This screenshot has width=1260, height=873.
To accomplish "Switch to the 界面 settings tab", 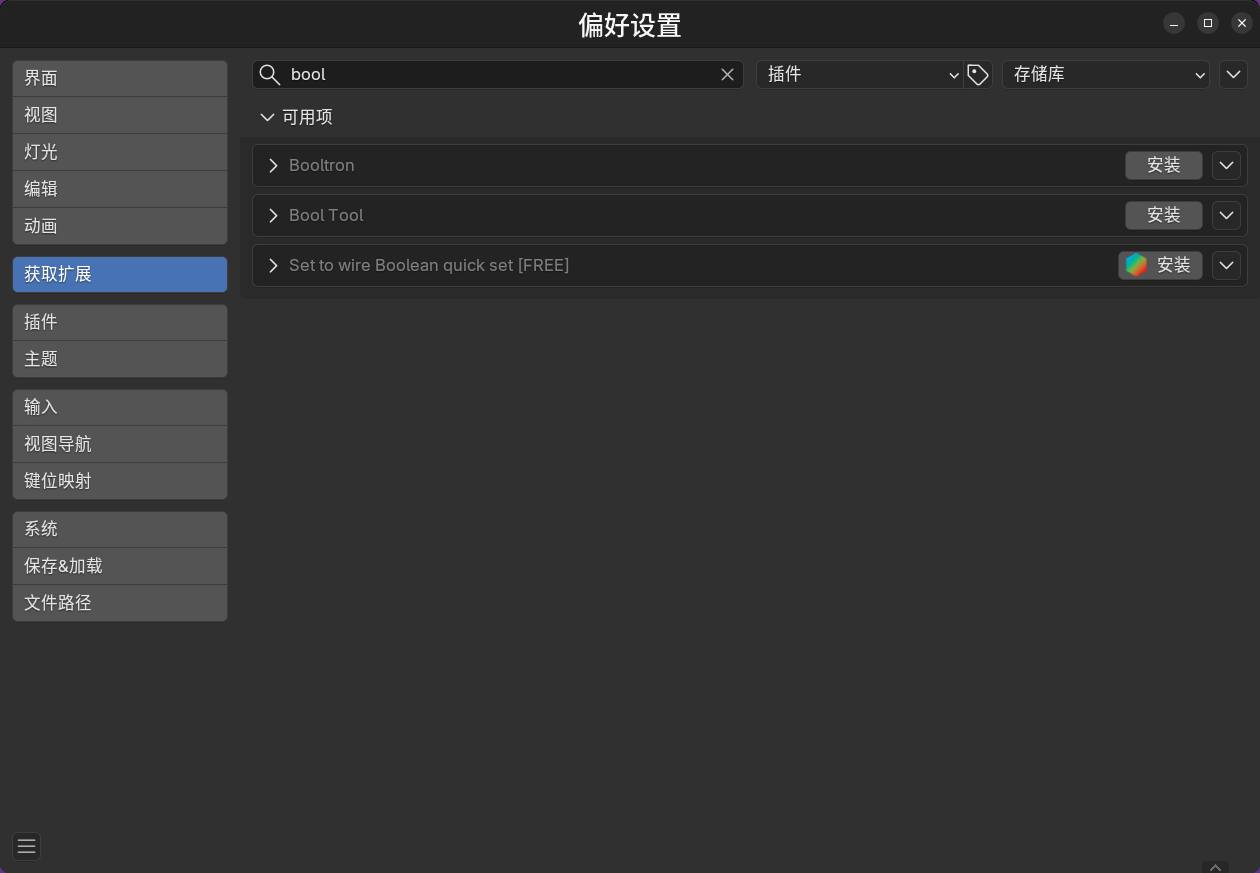I will click(120, 78).
